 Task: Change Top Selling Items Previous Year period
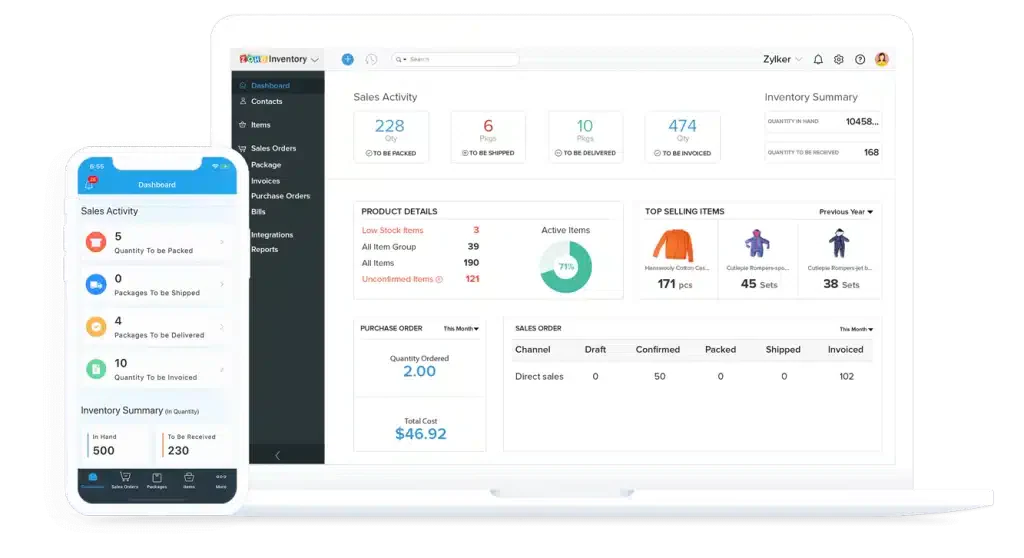846,212
